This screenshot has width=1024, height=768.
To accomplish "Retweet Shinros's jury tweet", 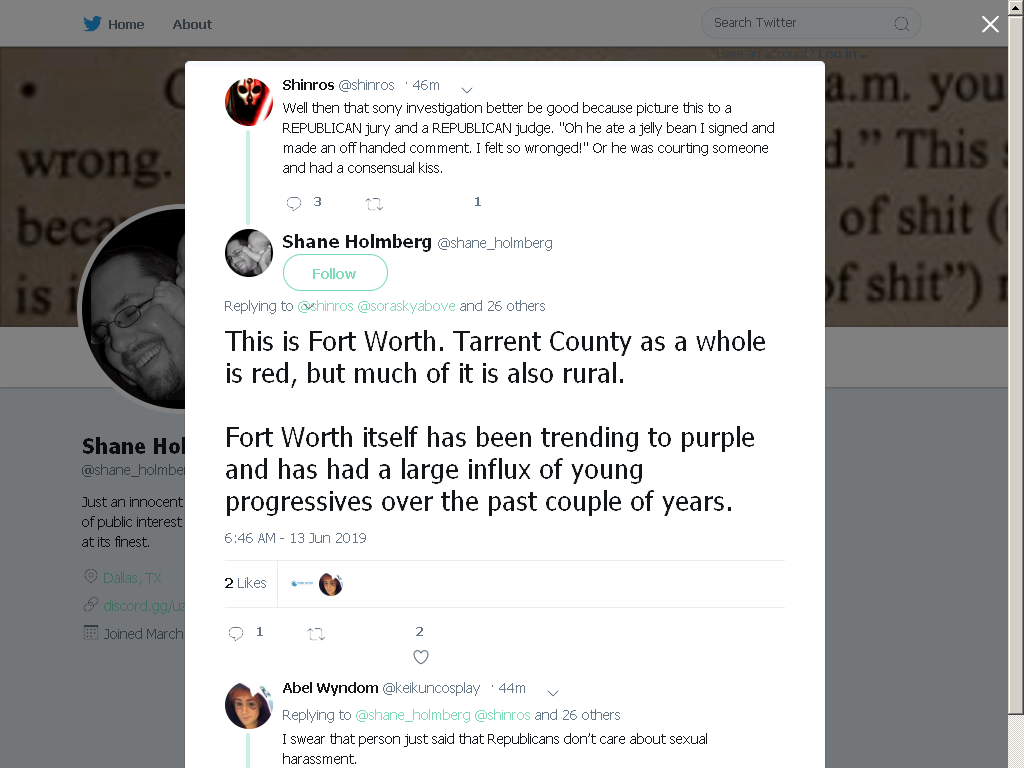I will [x=374, y=204].
